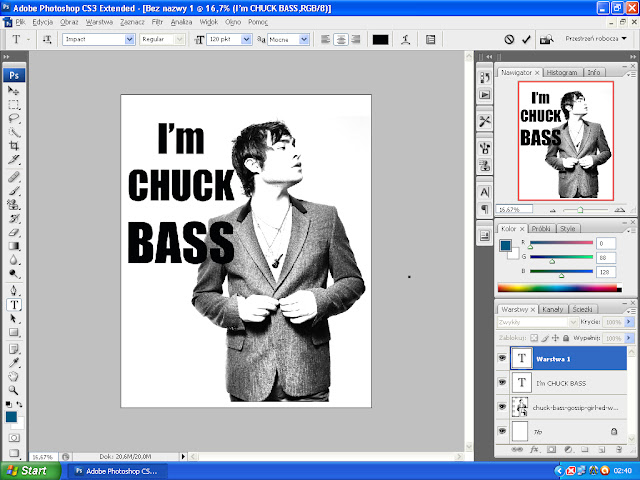This screenshot has height=480, width=640.
Task: Add a layer style (fx)
Action: tap(534, 449)
